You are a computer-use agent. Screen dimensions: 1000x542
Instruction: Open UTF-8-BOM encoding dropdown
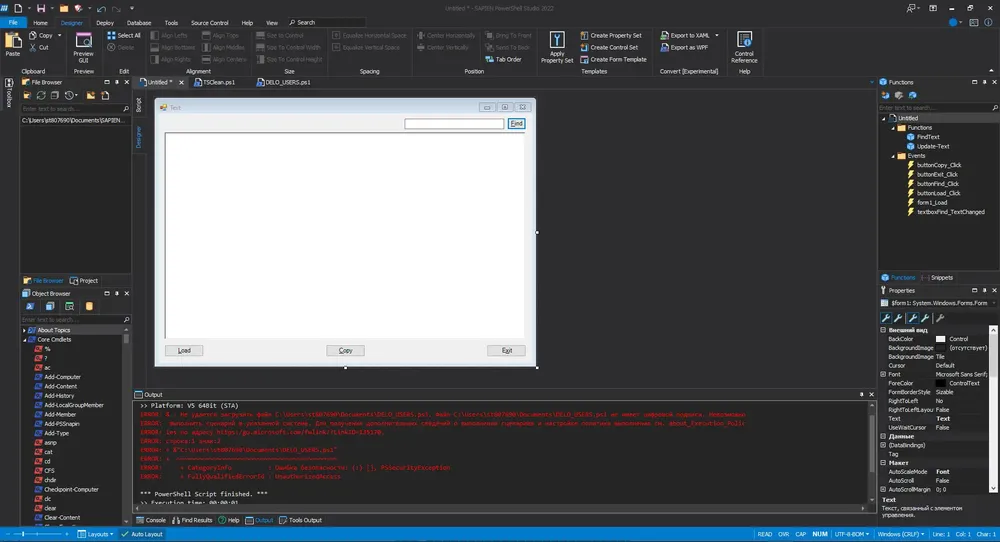851,534
